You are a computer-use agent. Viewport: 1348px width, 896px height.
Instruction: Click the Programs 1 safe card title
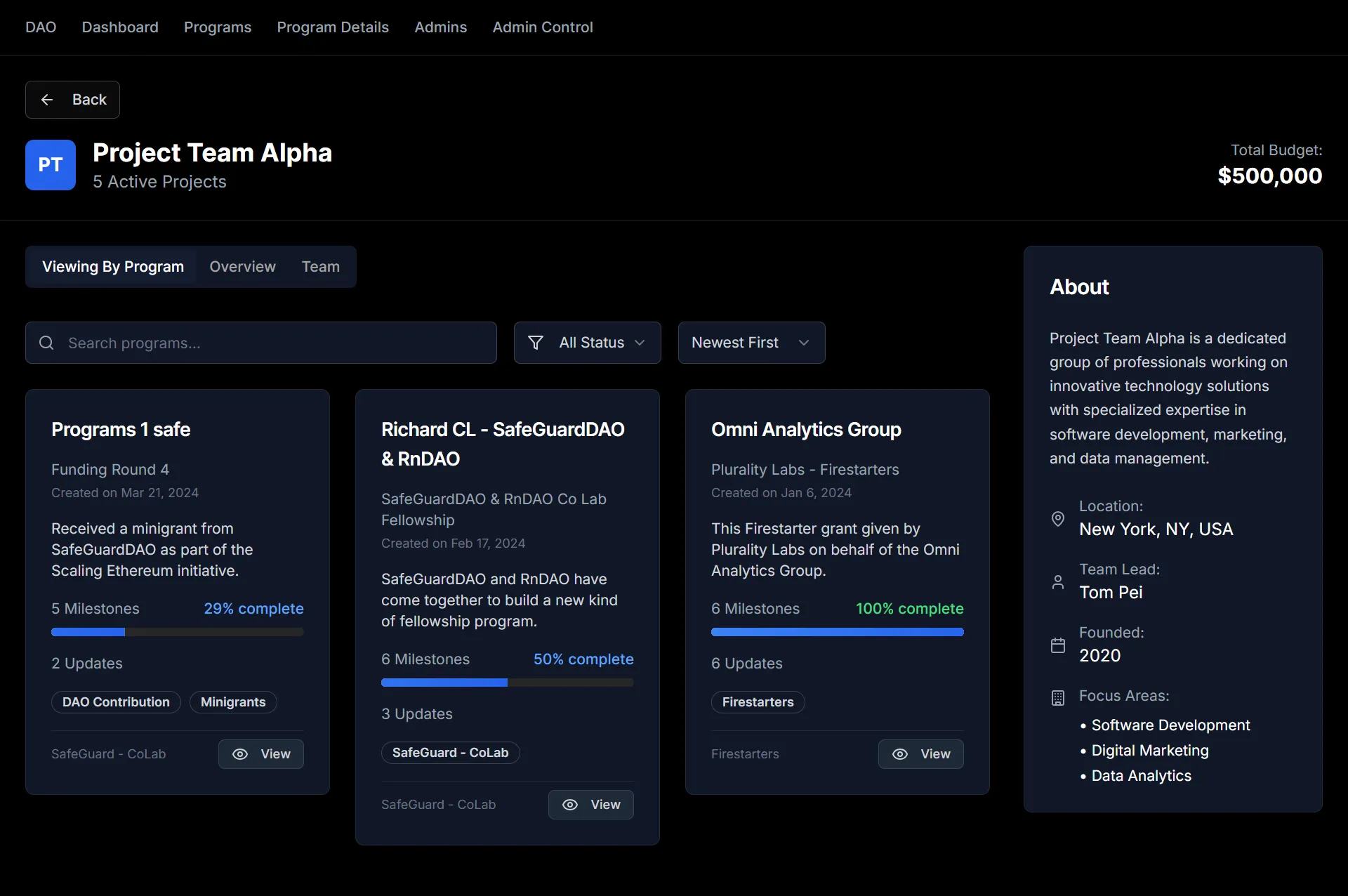121,430
